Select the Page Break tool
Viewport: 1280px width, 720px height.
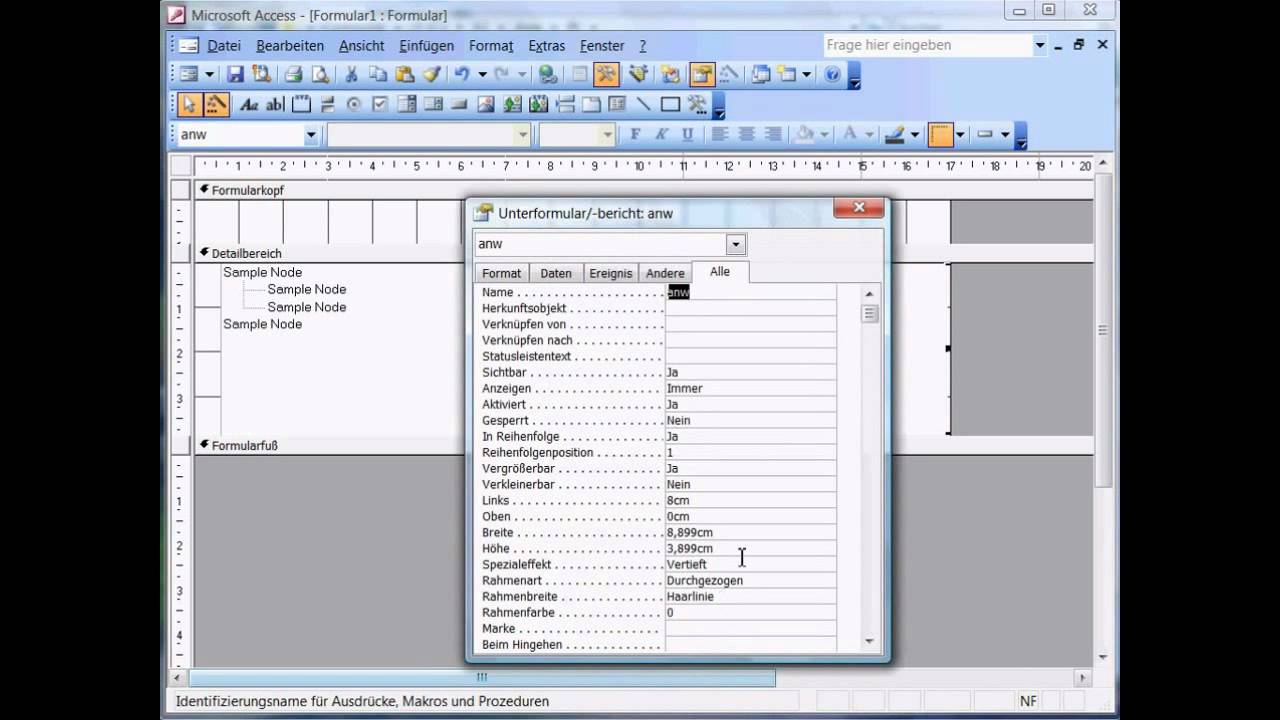[565, 104]
